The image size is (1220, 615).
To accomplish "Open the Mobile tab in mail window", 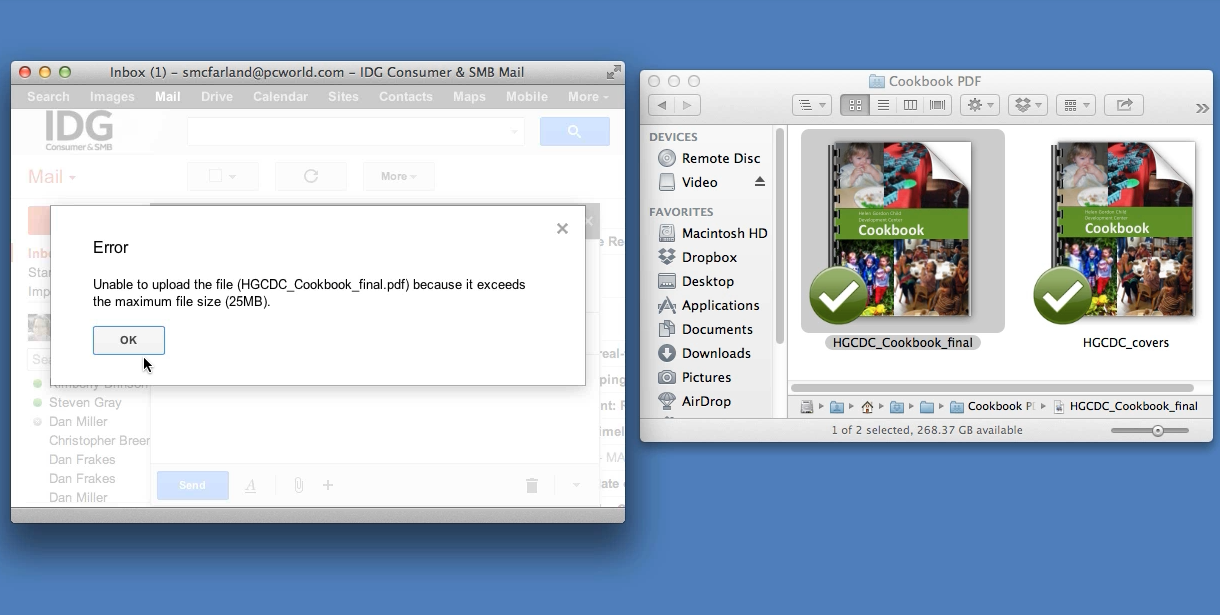I will 527,97.
